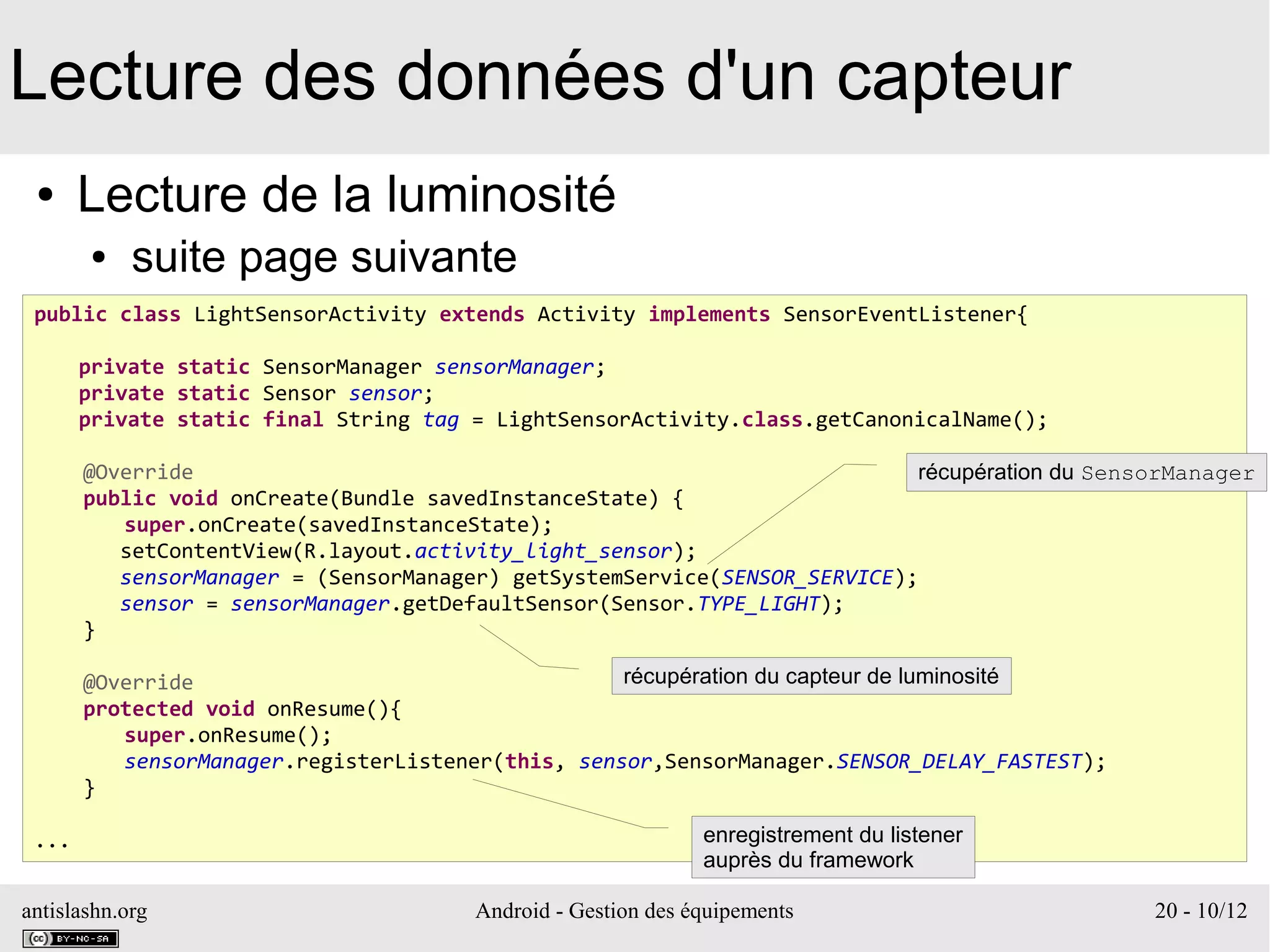Click the @Override annotation above onResume

[x=138, y=683]
